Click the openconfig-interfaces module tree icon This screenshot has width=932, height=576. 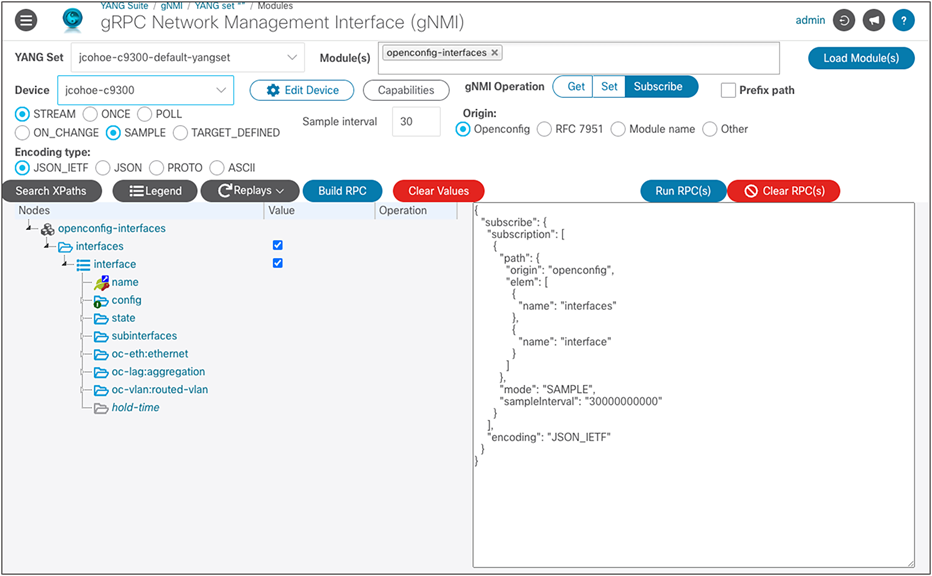pos(48,229)
